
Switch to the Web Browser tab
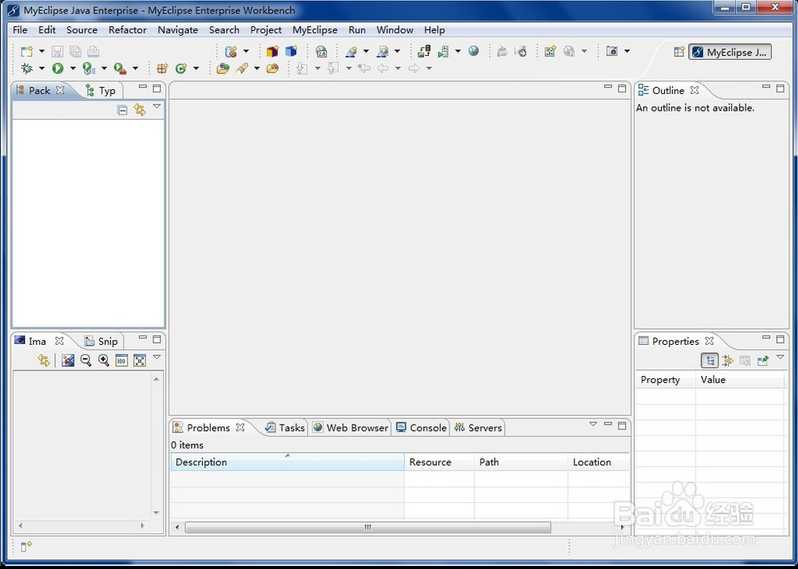350,428
